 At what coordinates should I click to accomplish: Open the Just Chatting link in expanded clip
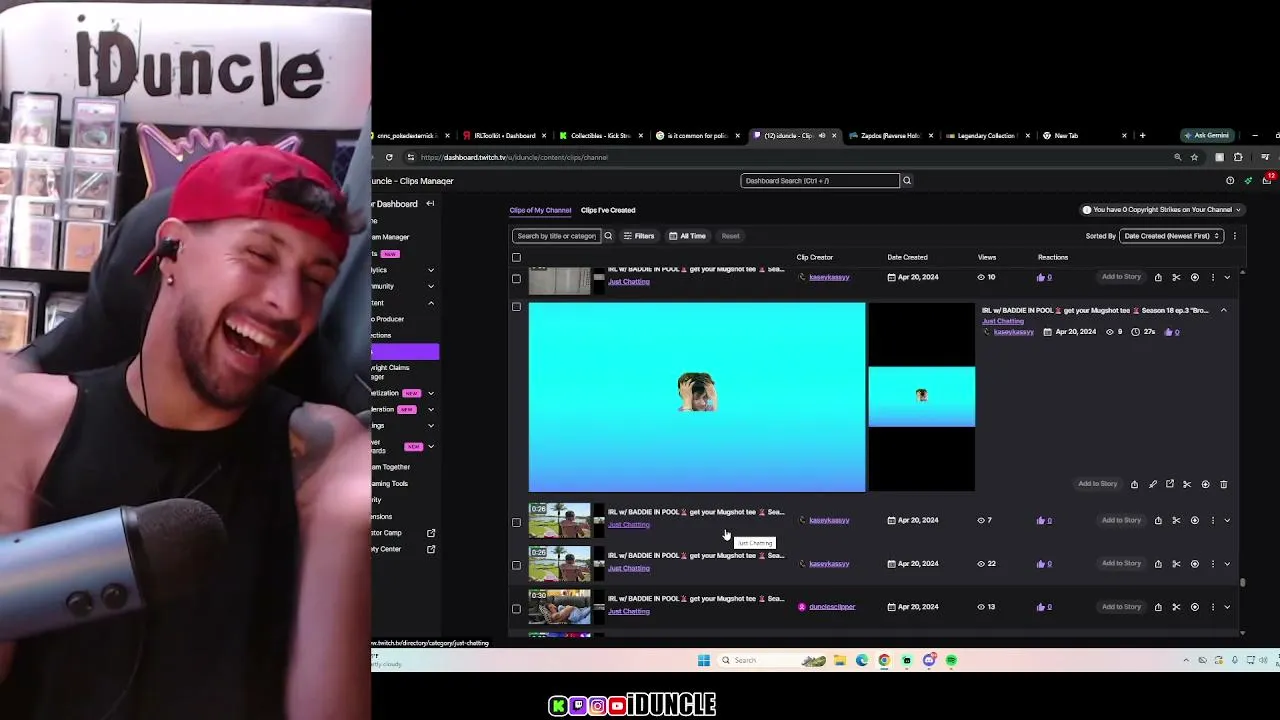(x=1003, y=321)
